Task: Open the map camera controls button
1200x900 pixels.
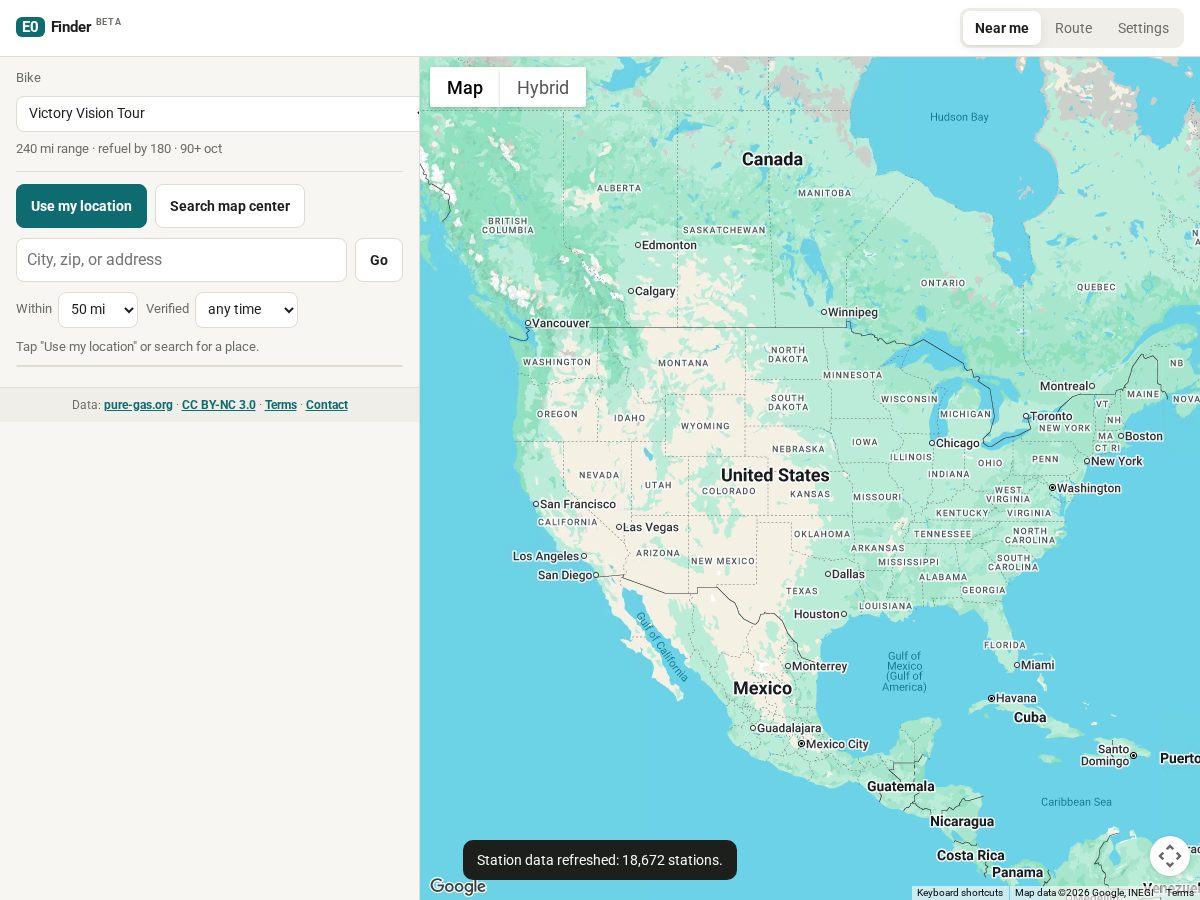Action: coord(1170,856)
